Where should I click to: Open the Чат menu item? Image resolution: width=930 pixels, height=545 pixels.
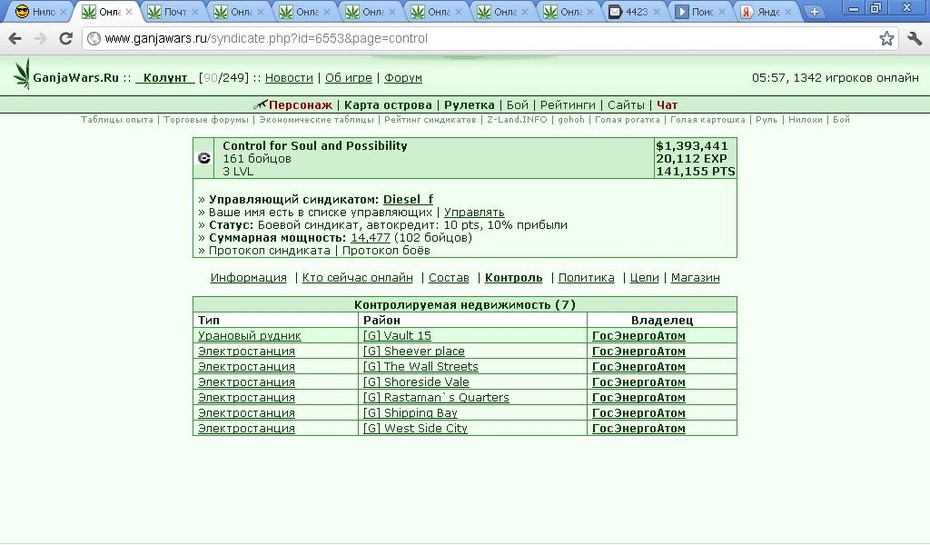pyautogui.click(x=667, y=105)
